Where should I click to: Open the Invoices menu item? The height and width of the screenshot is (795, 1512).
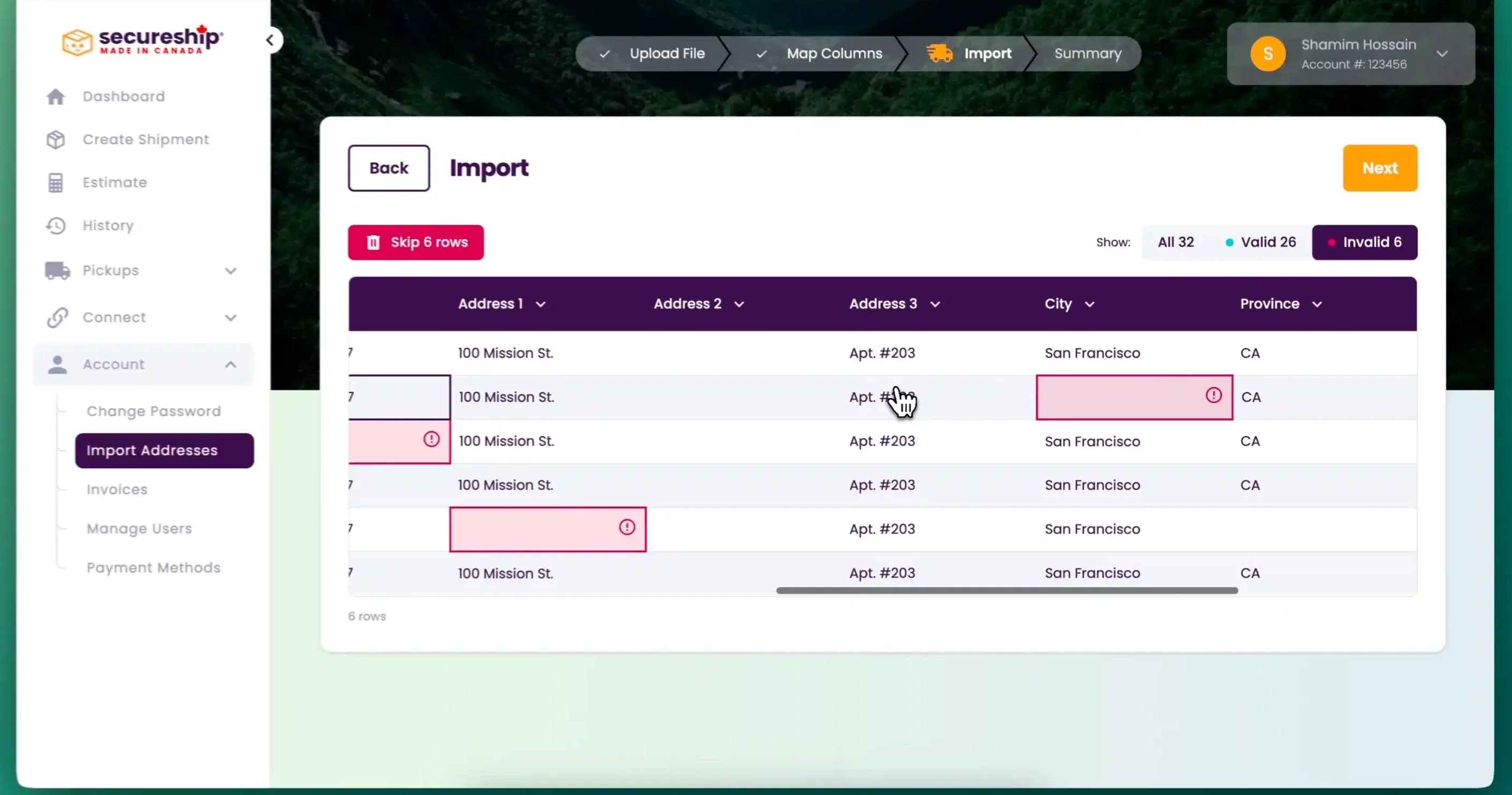(x=117, y=489)
